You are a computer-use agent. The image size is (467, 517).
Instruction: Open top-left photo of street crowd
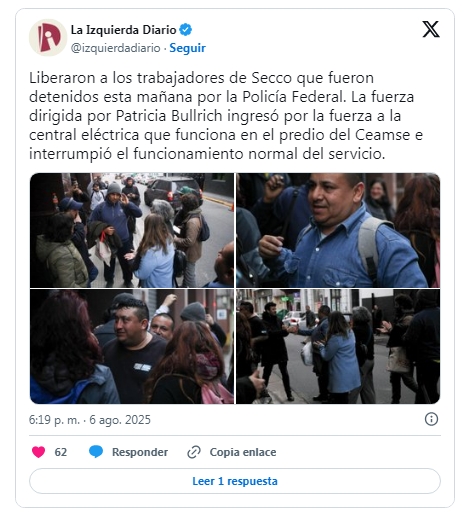pos(132,230)
